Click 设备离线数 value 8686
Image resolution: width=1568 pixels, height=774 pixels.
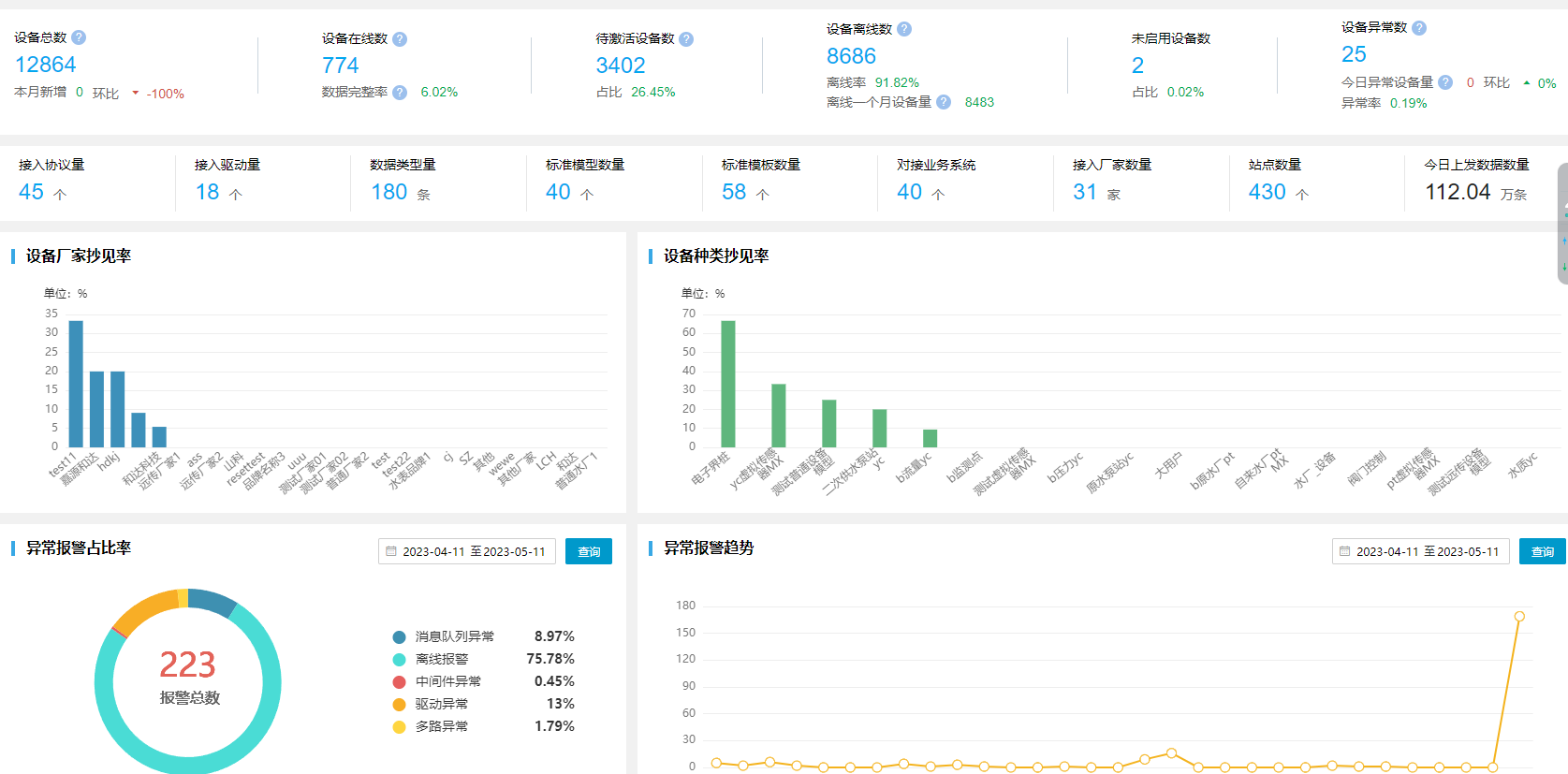tap(851, 56)
